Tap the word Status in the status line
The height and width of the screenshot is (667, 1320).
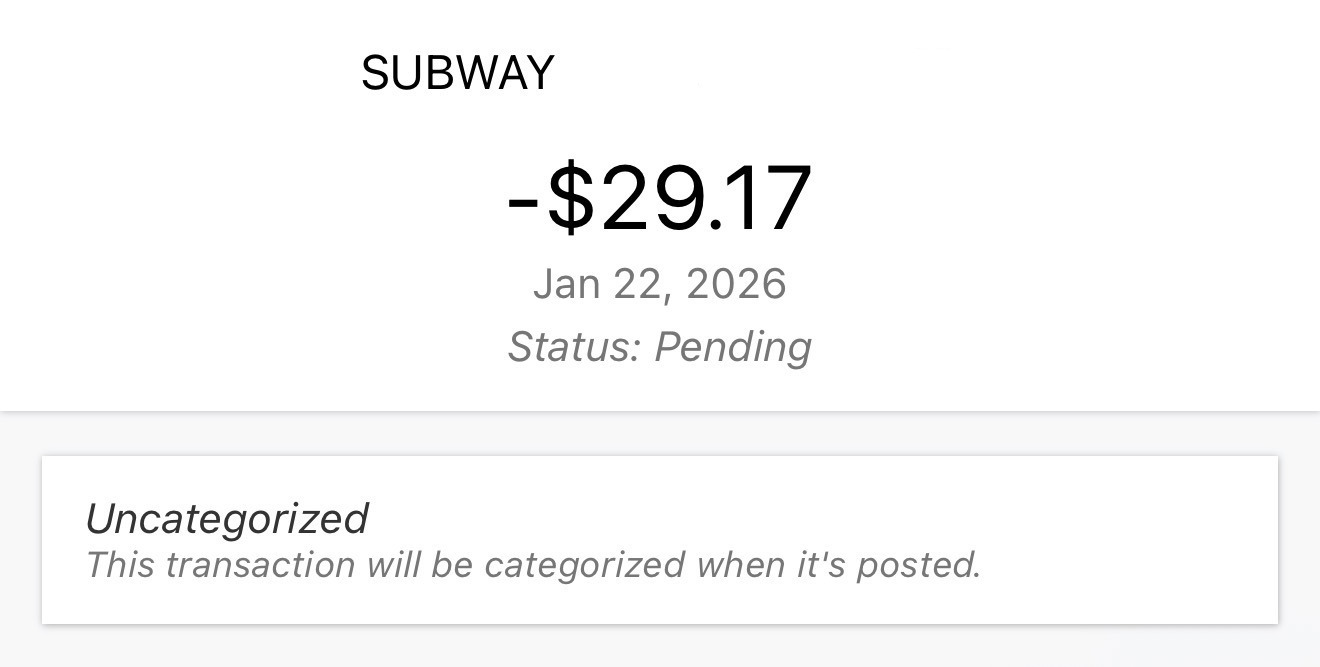point(568,347)
